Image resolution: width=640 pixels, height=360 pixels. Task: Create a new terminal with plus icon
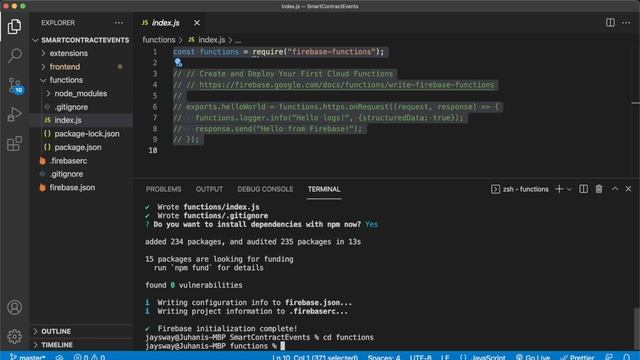click(x=559, y=189)
